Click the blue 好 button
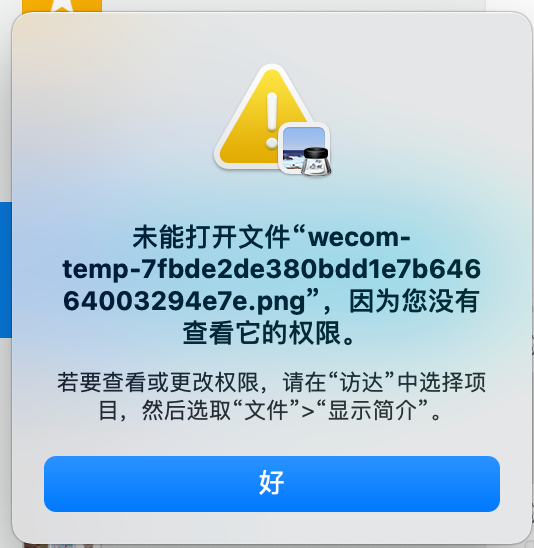Image resolution: width=534 pixels, height=548 pixels. (272, 484)
